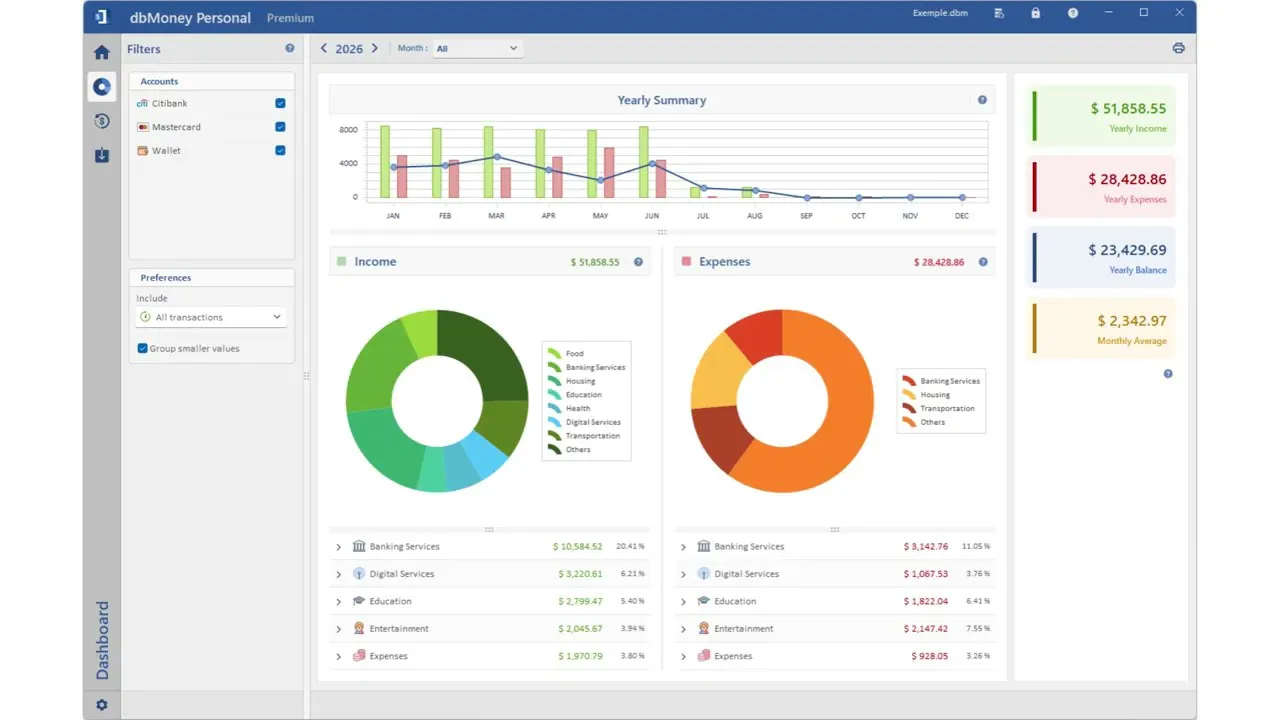Click the 2026 year label
Viewport: 1280px width, 720px height.
pos(349,49)
